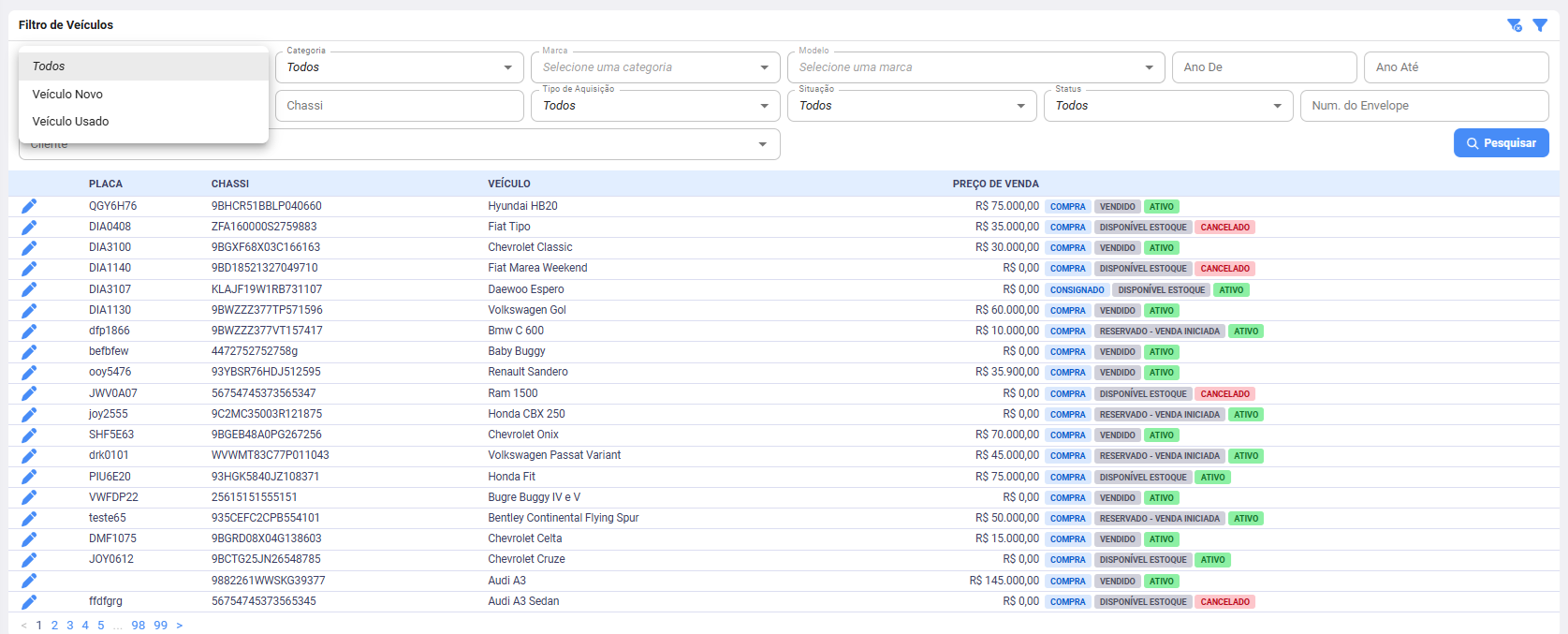1568x634 pixels.
Task: Open the Categoria dropdown
Action: pos(400,67)
